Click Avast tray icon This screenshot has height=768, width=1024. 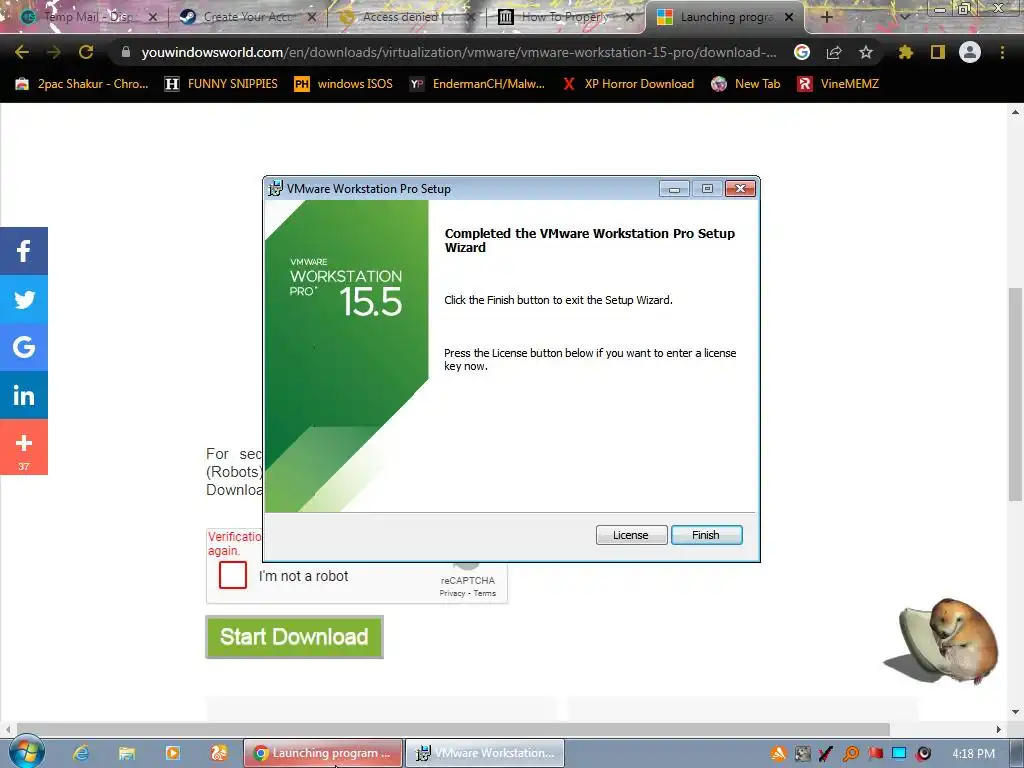pyautogui.click(x=778, y=754)
